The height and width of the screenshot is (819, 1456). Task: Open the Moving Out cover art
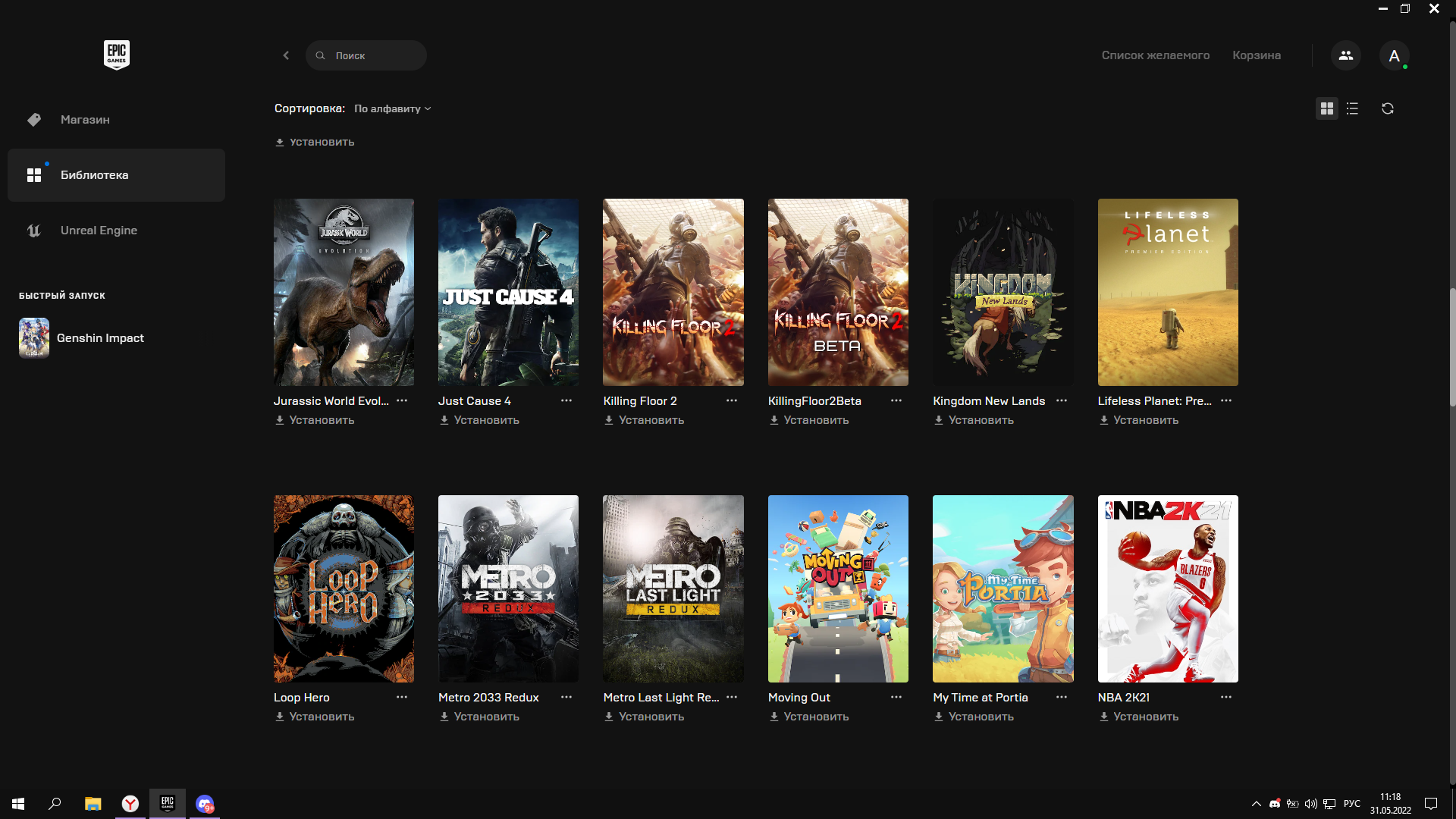[x=838, y=588]
